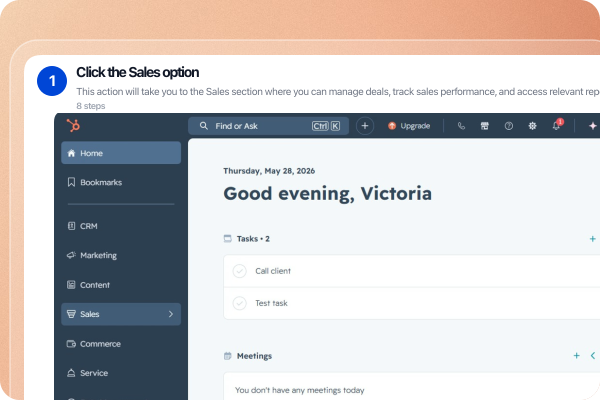This screenshot has width=600, height=400.
Task: Add a new meeting with plus icon
Action: [576, 356]
